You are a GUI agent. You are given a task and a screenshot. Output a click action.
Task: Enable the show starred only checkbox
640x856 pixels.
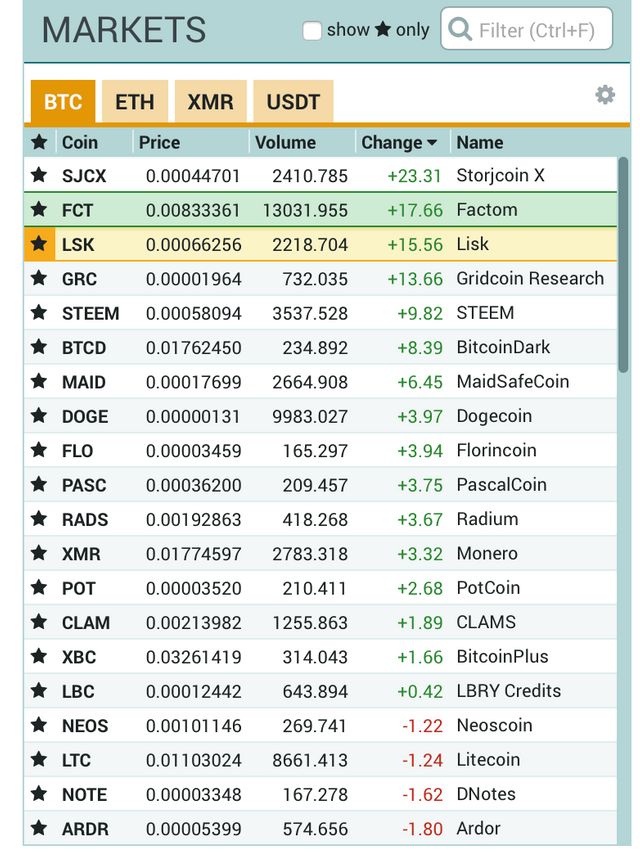[312, 30]
